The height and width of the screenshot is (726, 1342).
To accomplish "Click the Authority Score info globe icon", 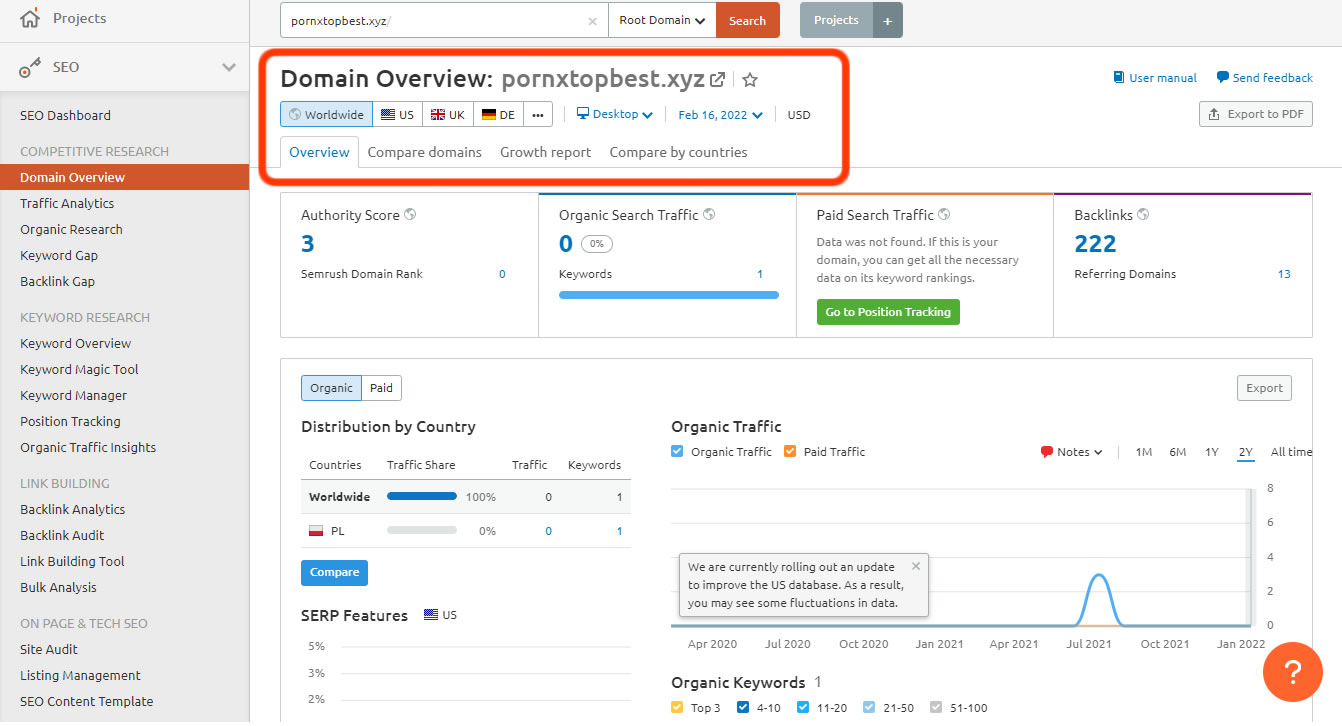I will [410, 215].
